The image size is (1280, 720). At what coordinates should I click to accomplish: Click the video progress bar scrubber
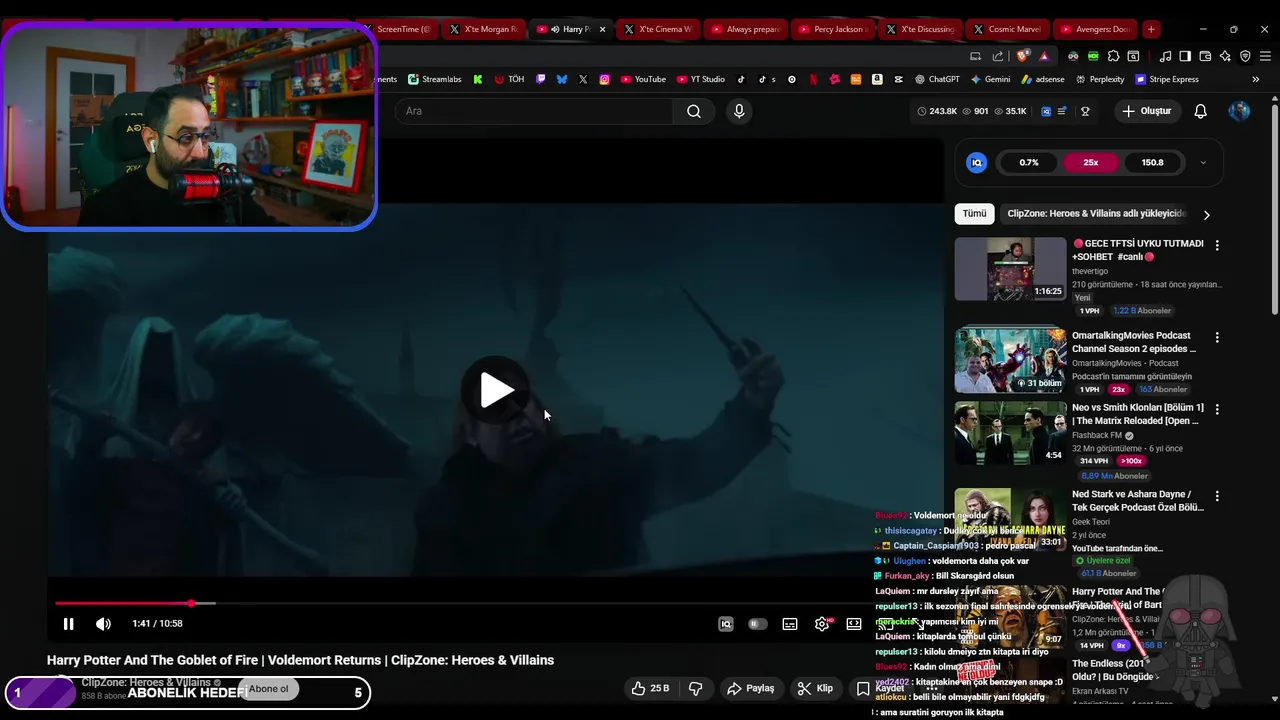pyautogui.click(x=191, y=603)
